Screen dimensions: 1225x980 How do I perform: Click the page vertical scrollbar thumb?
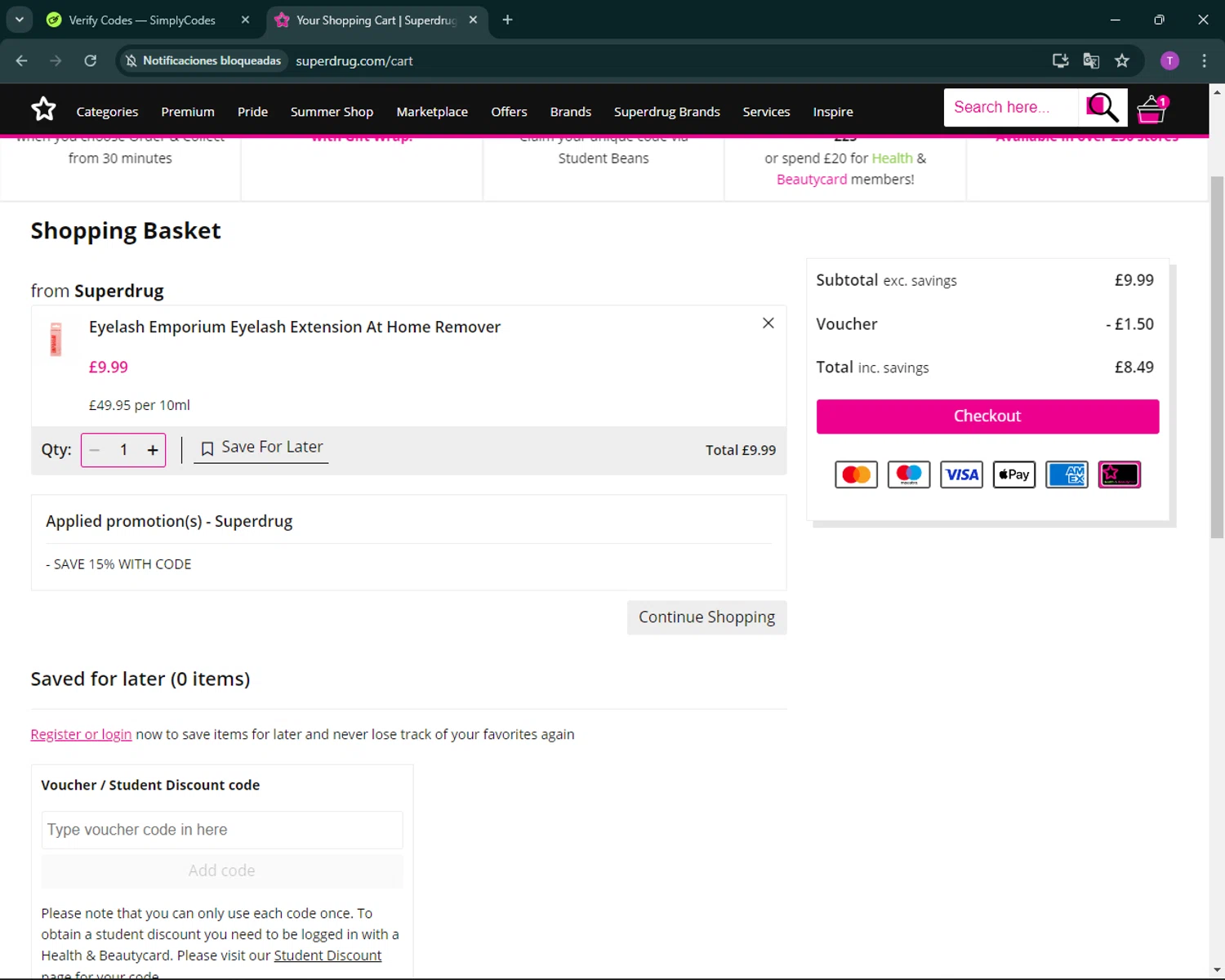pyautogui.click(x=1217, y=357)
